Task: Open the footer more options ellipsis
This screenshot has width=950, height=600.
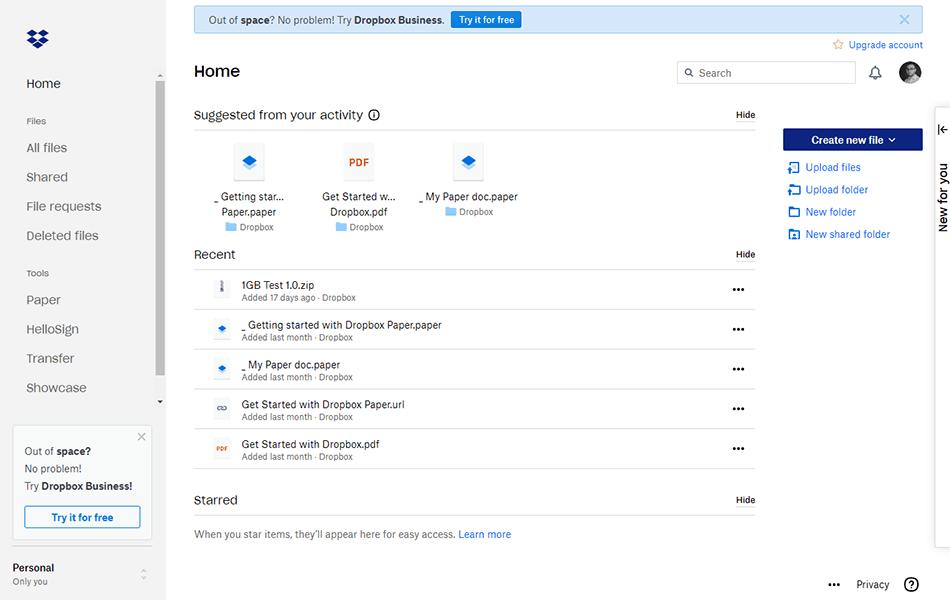Action: tap(834, 585)
